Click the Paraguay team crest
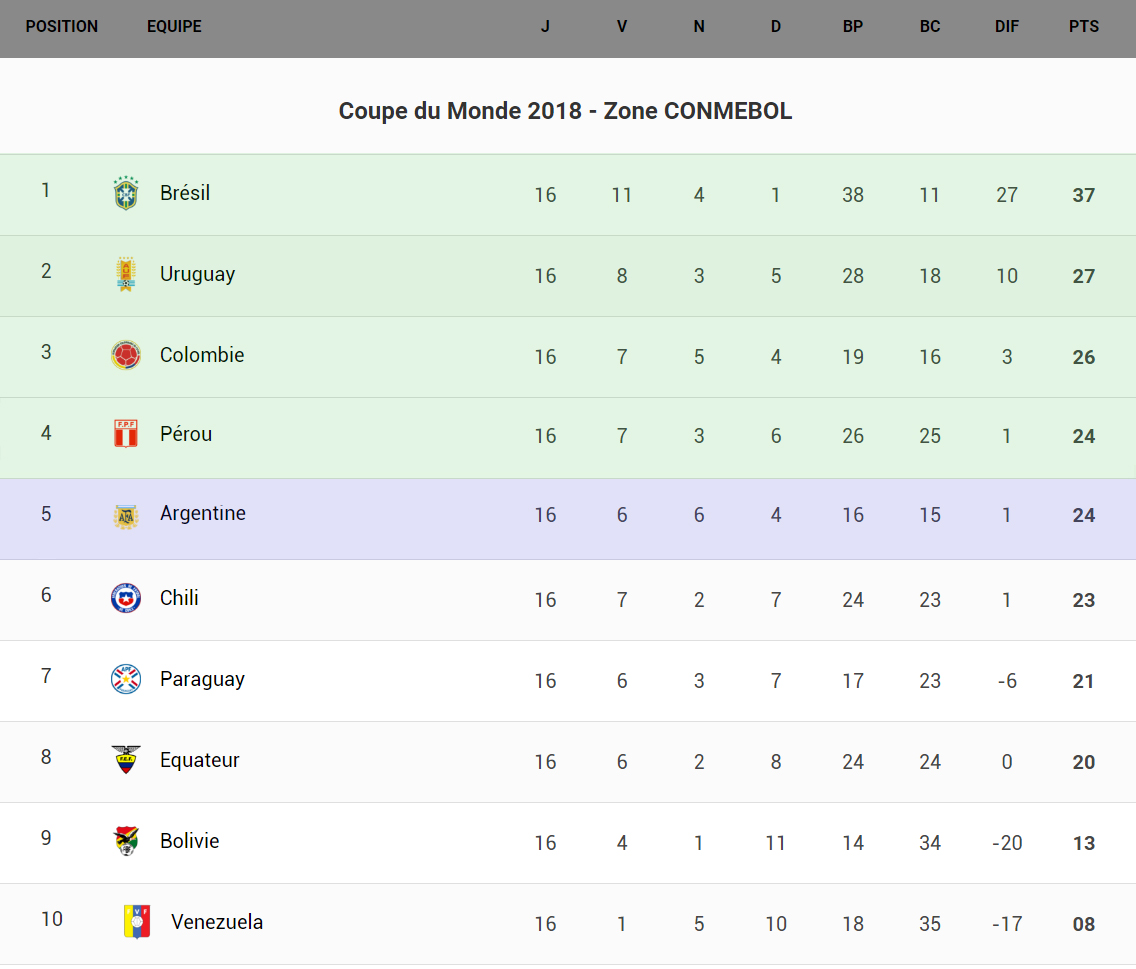The width and height of the screenshot is (1136, 969). tap(126, 679)
